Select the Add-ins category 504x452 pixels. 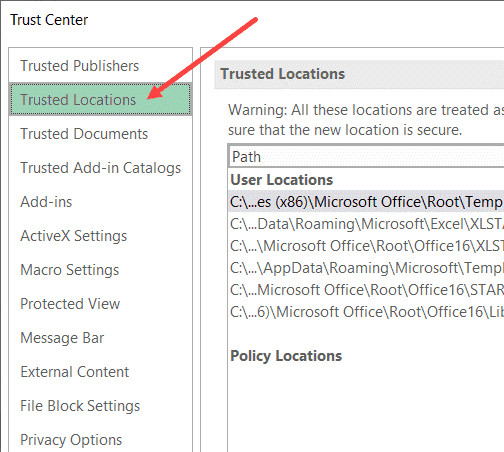pos(100,202)
